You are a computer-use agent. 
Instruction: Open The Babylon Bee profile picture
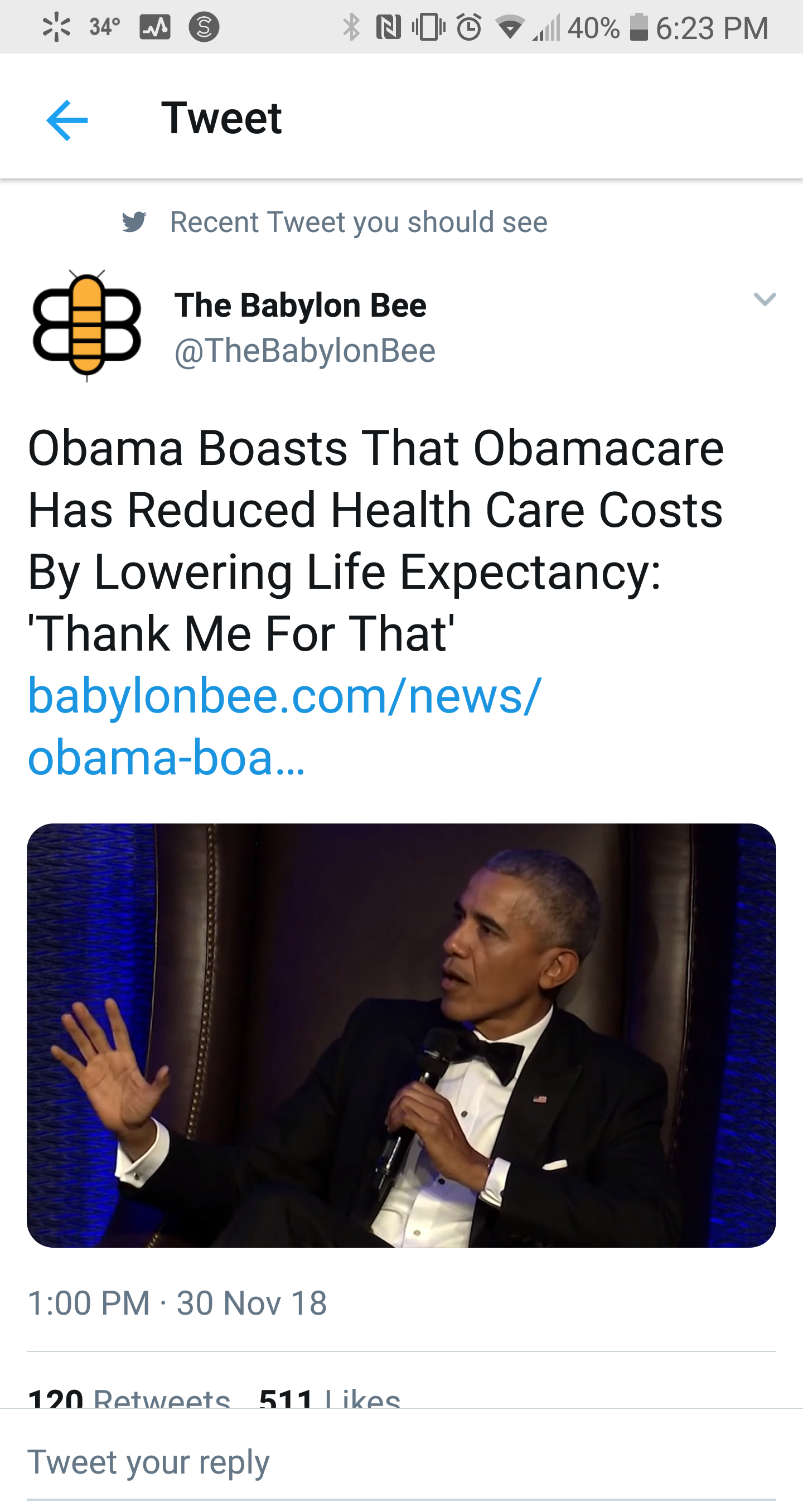(x=87, y=326)
